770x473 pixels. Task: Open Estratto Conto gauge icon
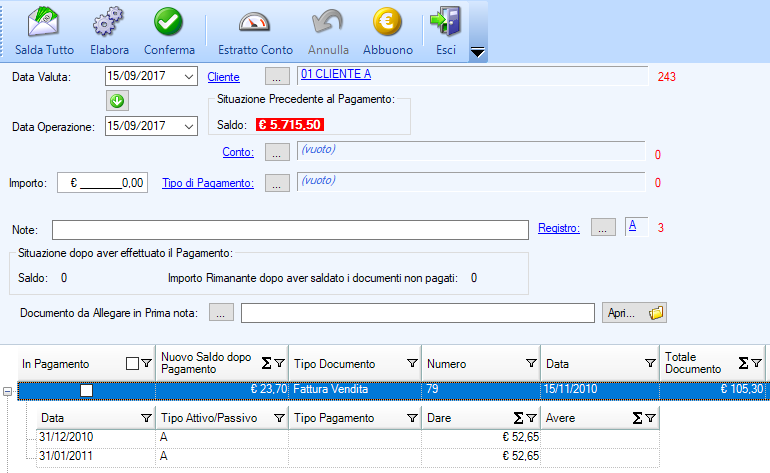255,22
